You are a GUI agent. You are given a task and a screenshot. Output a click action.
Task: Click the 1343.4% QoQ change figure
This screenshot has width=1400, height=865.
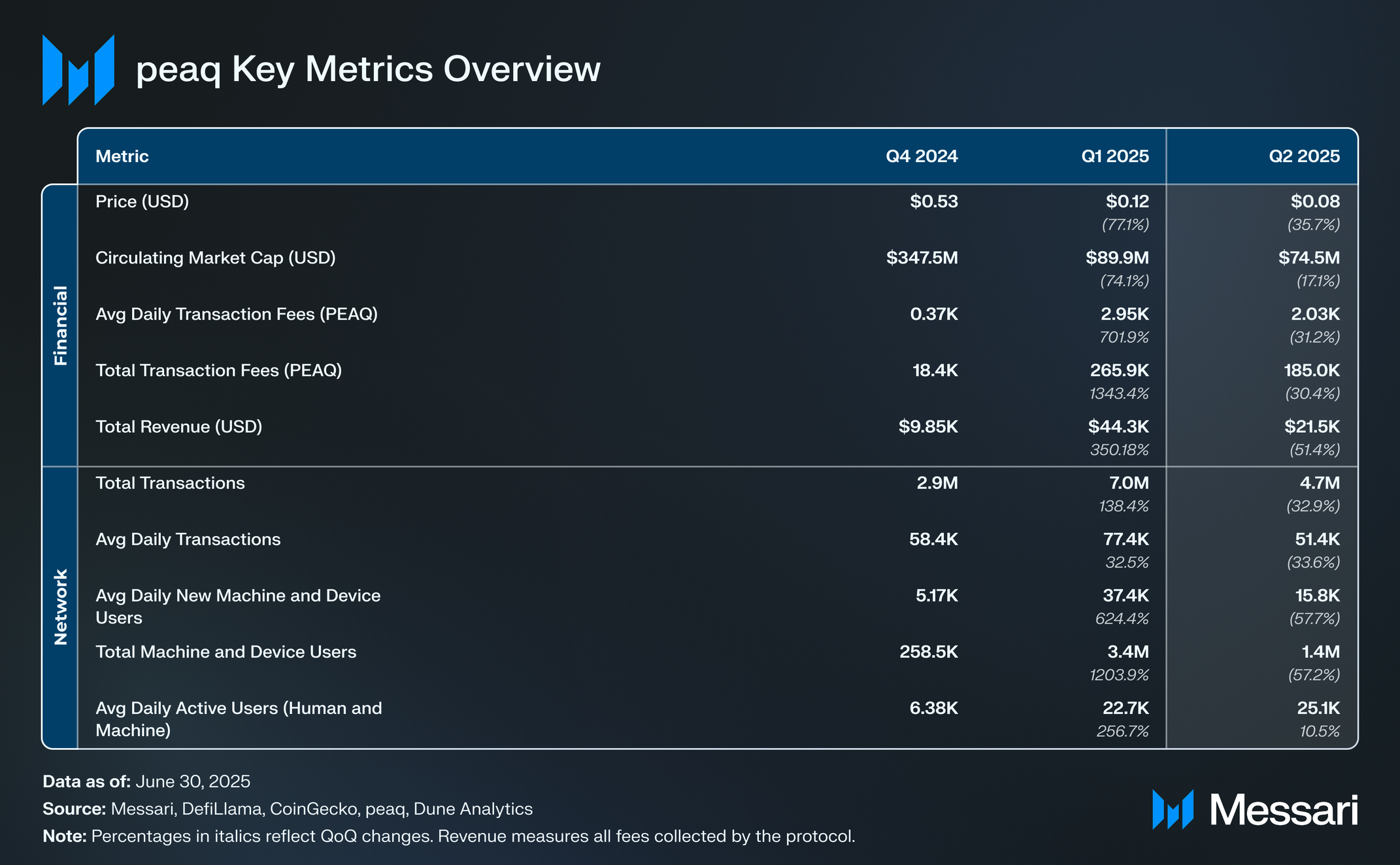[1119, 394]
